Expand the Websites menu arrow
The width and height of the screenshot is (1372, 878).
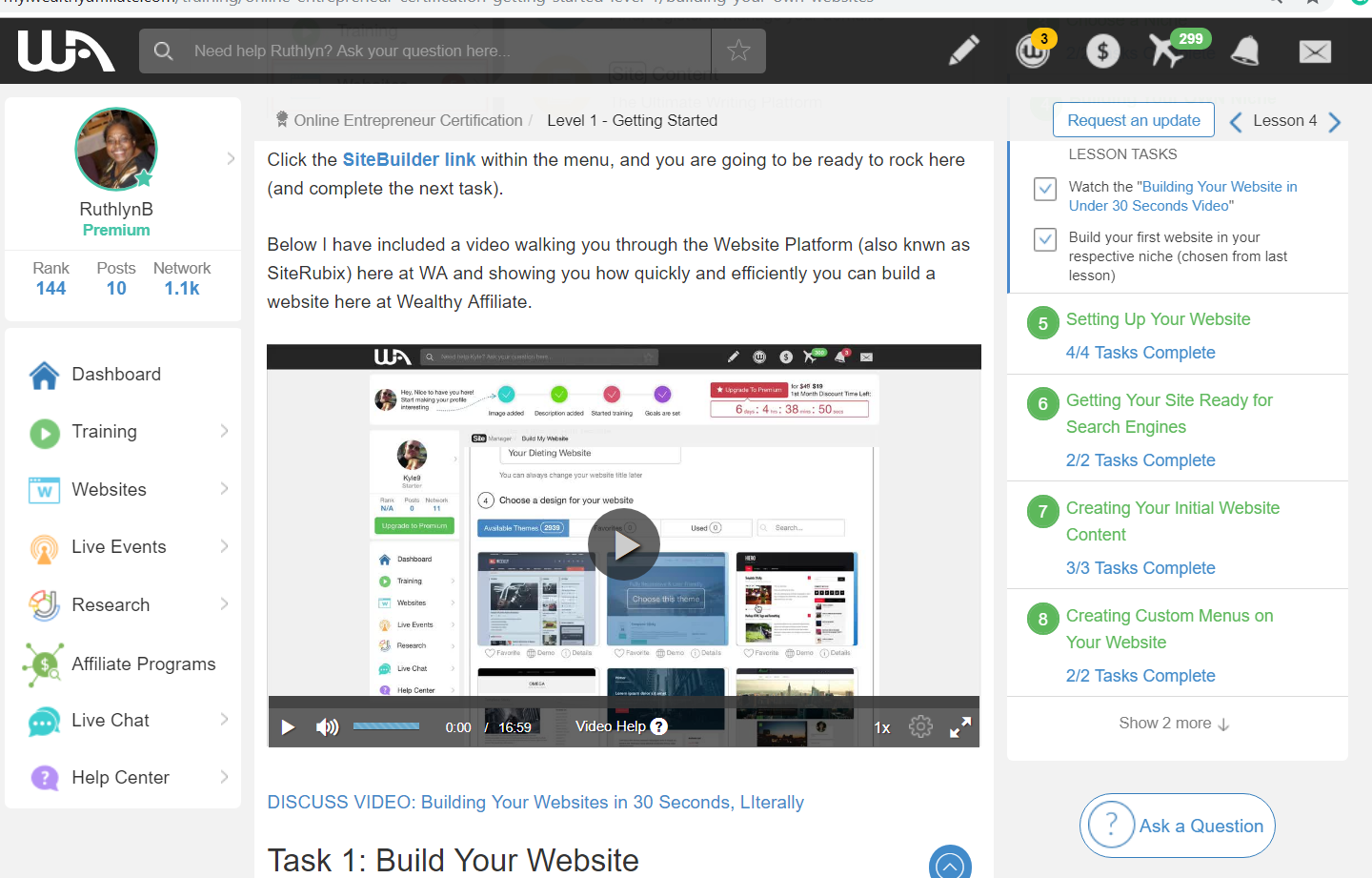225,489
